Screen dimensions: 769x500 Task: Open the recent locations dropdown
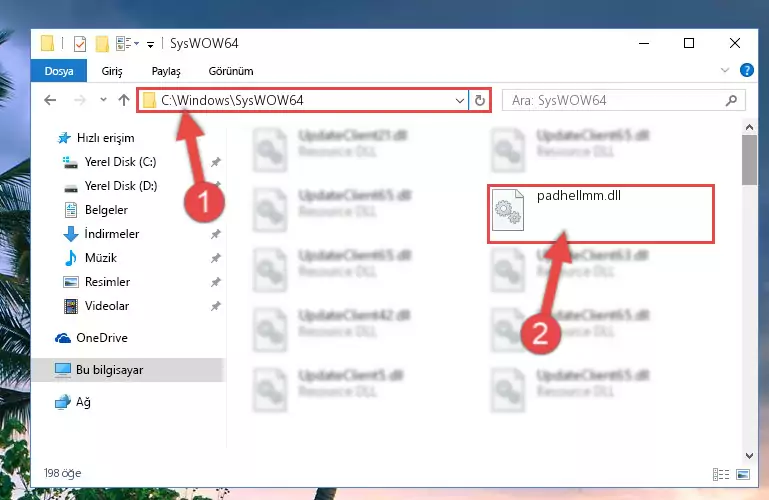(x=103, y=100)
